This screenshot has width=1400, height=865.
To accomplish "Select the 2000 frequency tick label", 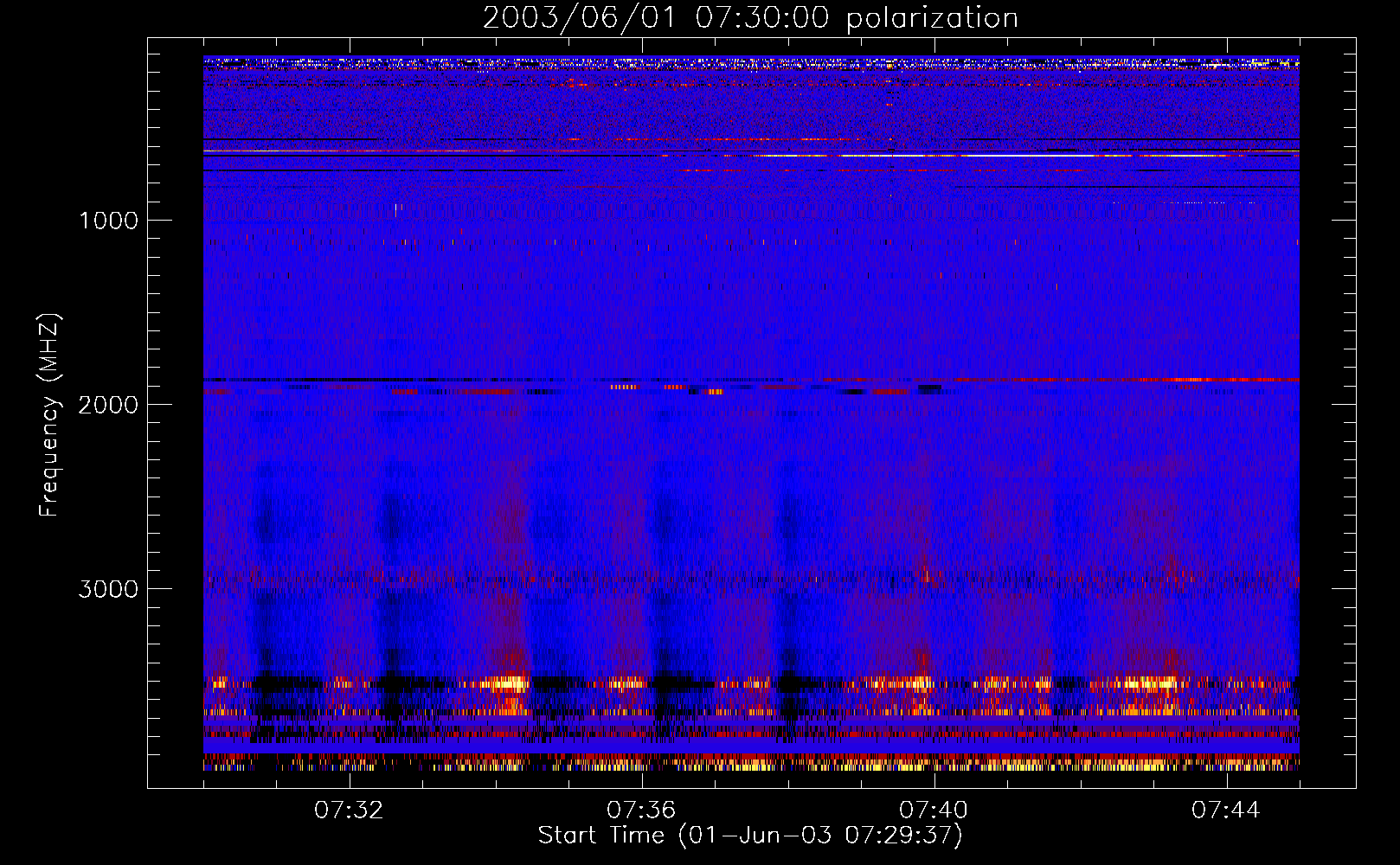I will point(108,405).
